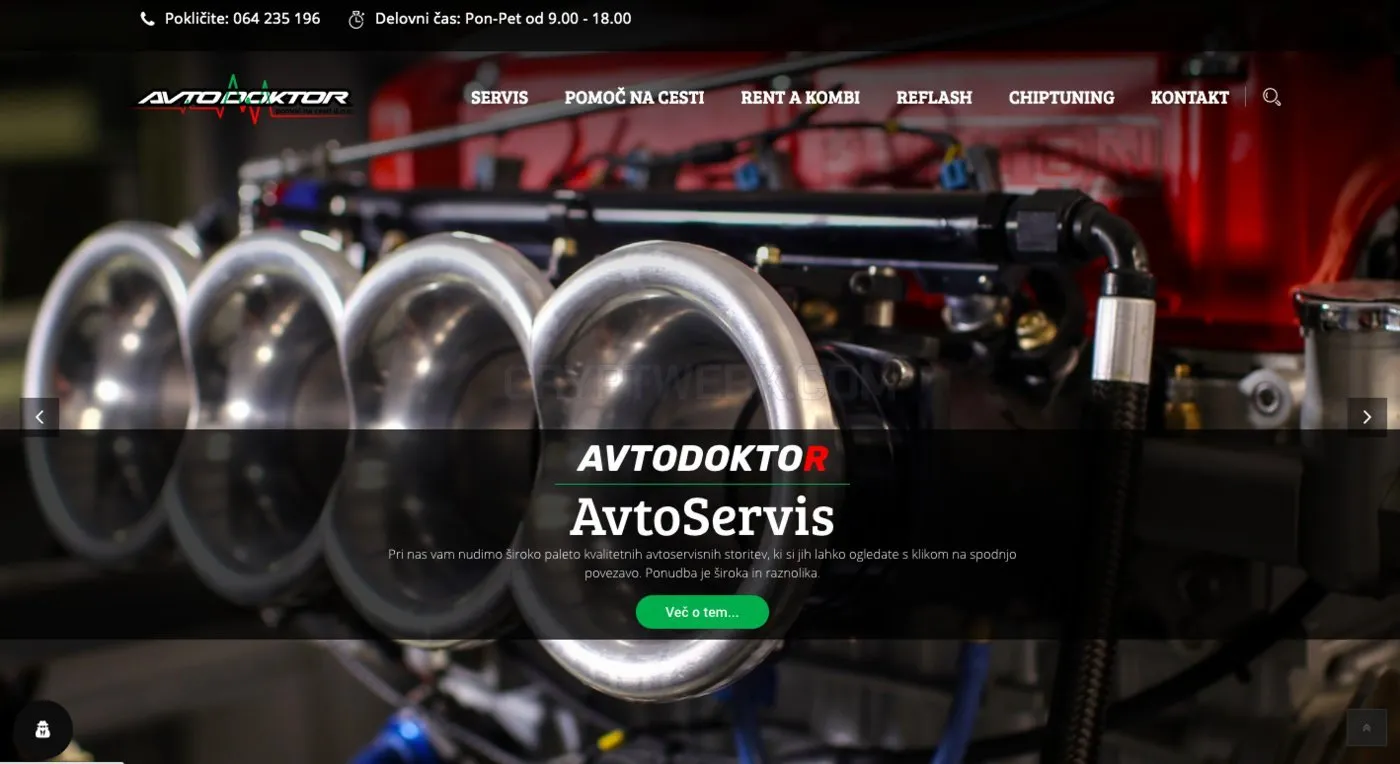The height and width of the screenshot is (764, 1400).
Task: Click the phone number 064 235 196
Action: click(x=277, y=18)
